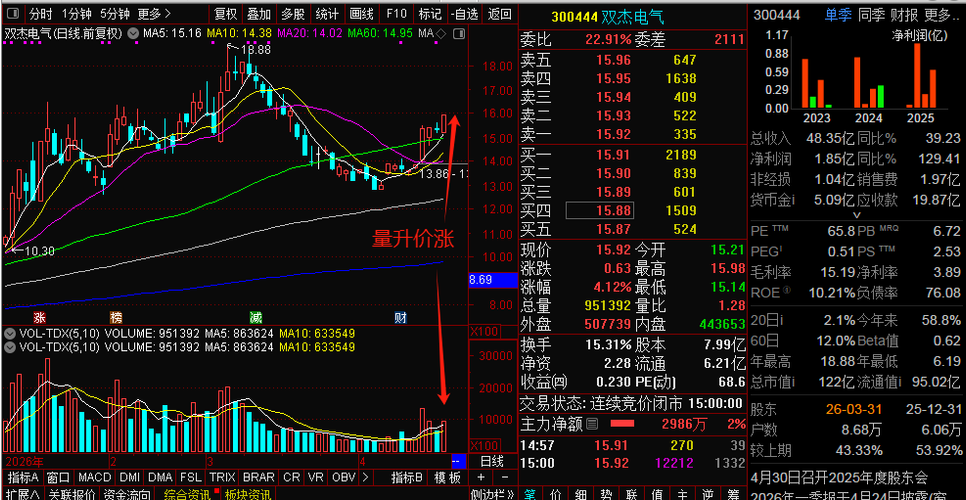The height and width of the screenshot is (500, 966).
Task: Click the 标记 mark button
Action: (429, 14)
